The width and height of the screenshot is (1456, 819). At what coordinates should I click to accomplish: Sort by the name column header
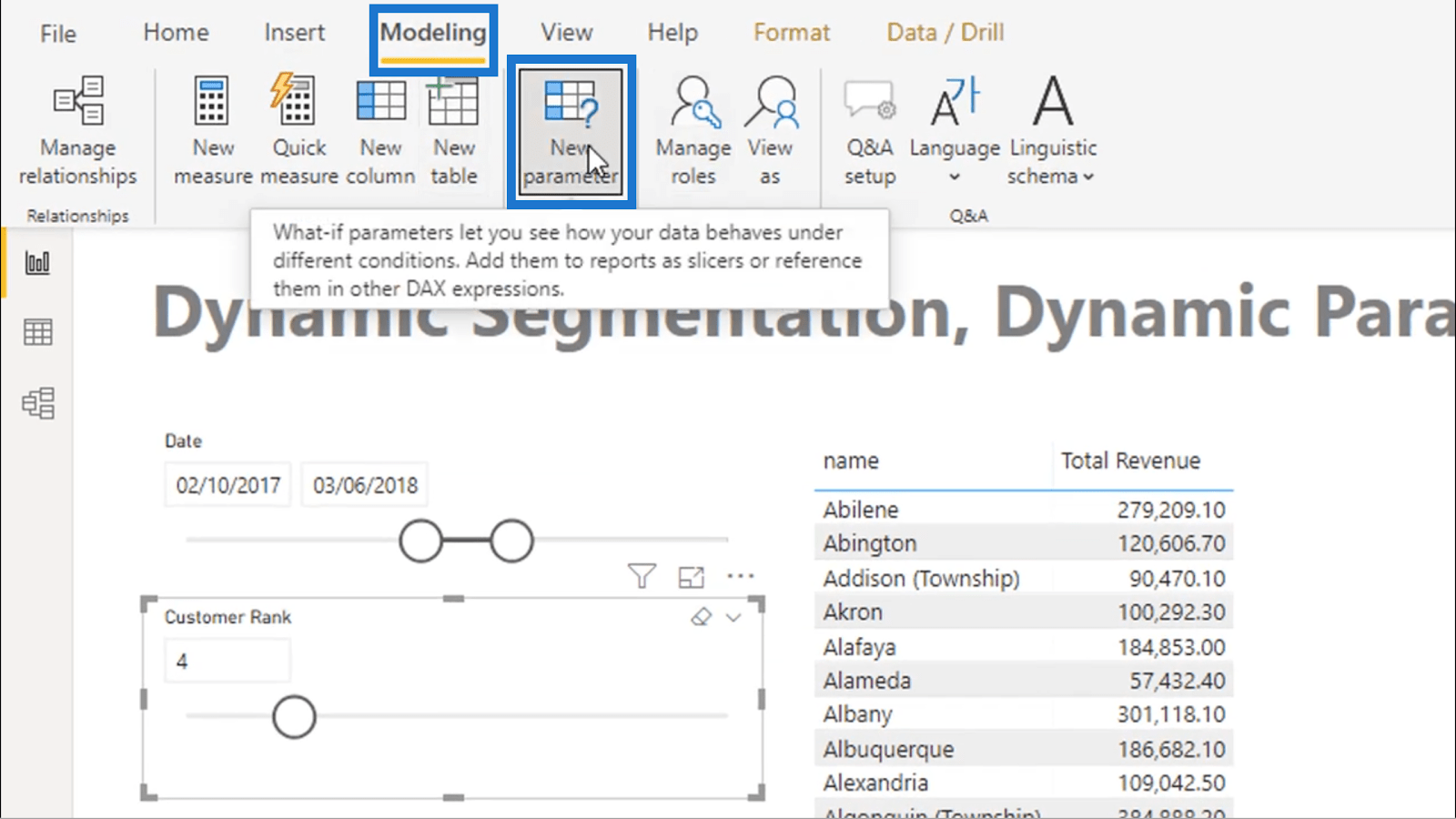(x=851, y=461)
